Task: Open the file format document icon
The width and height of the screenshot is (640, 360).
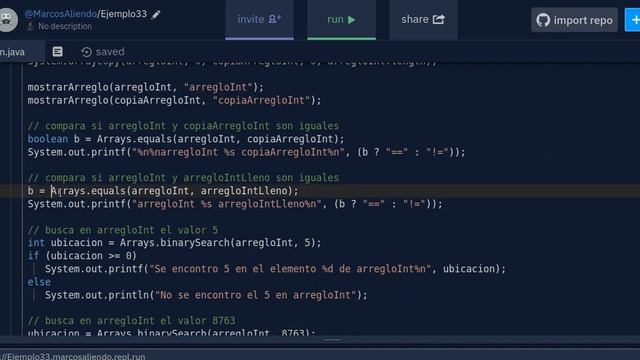Action: [x=58, y=51]
